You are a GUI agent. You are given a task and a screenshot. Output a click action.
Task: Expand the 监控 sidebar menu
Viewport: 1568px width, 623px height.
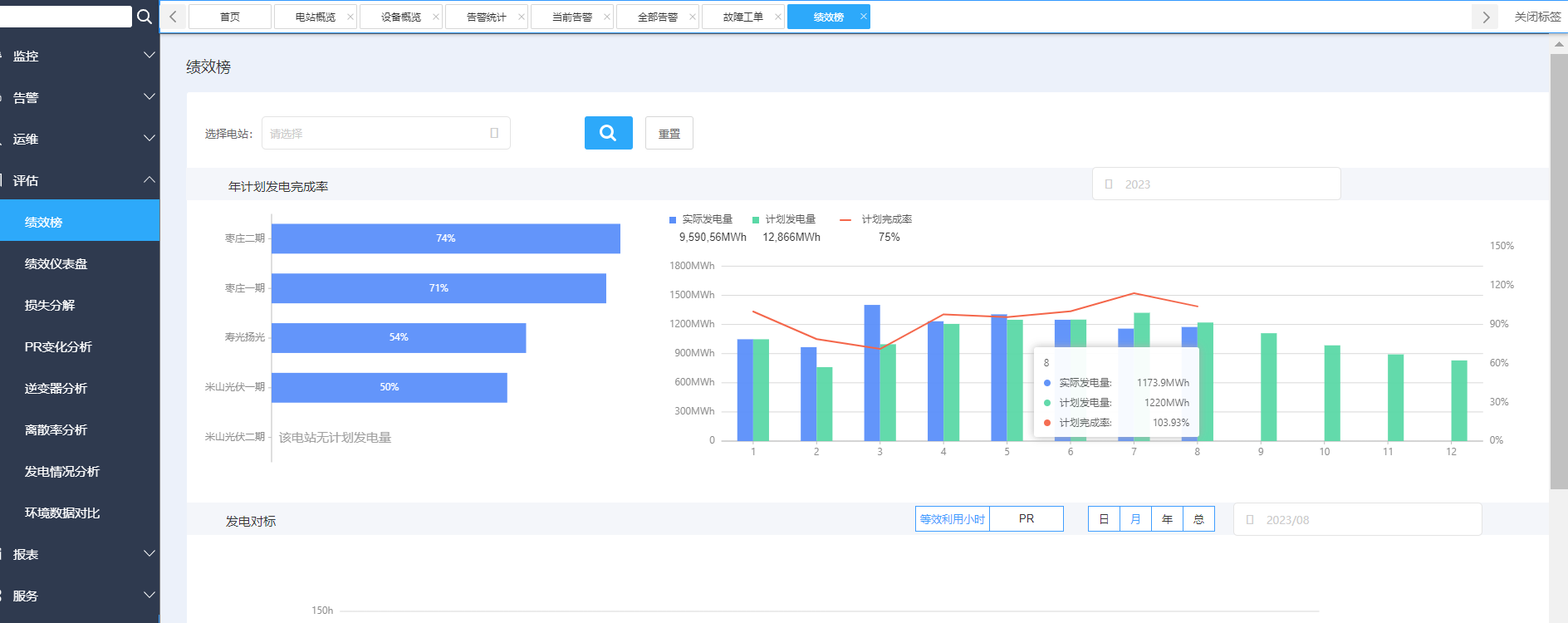coord(80,56)
